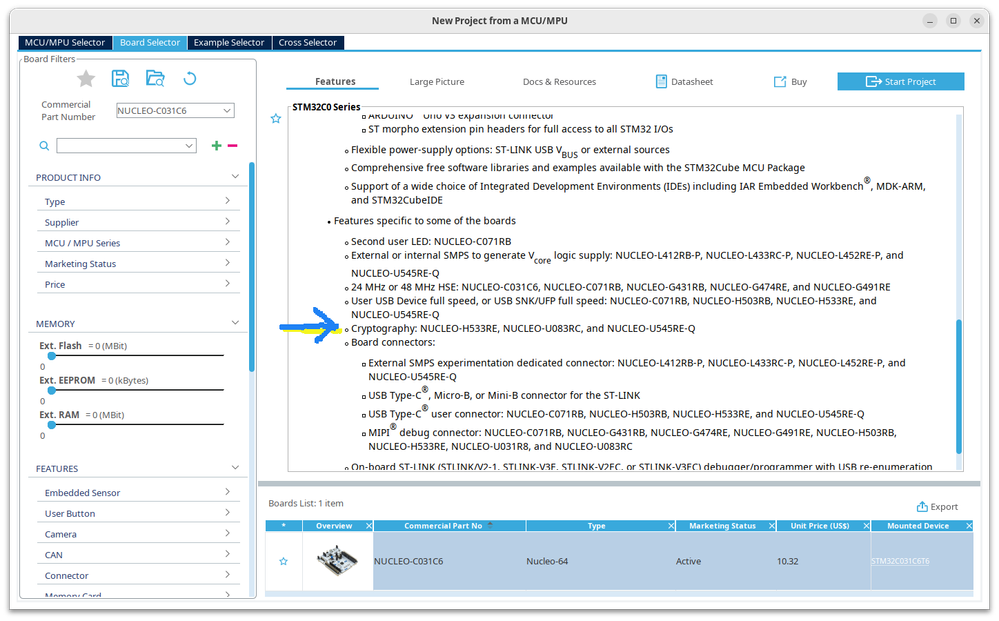
Task: Open the search field dropdown in Board Filters
Action: (x=189, y=146)
